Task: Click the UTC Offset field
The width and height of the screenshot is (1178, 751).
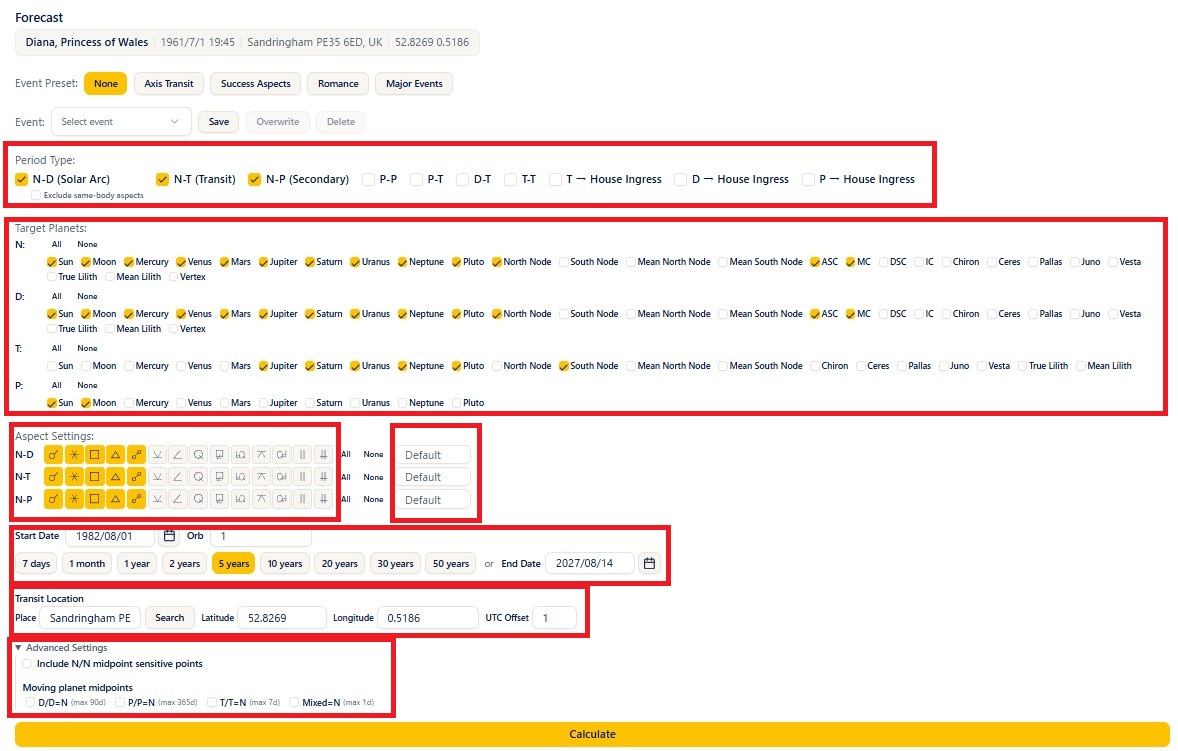Action: (x=554, y=618)
